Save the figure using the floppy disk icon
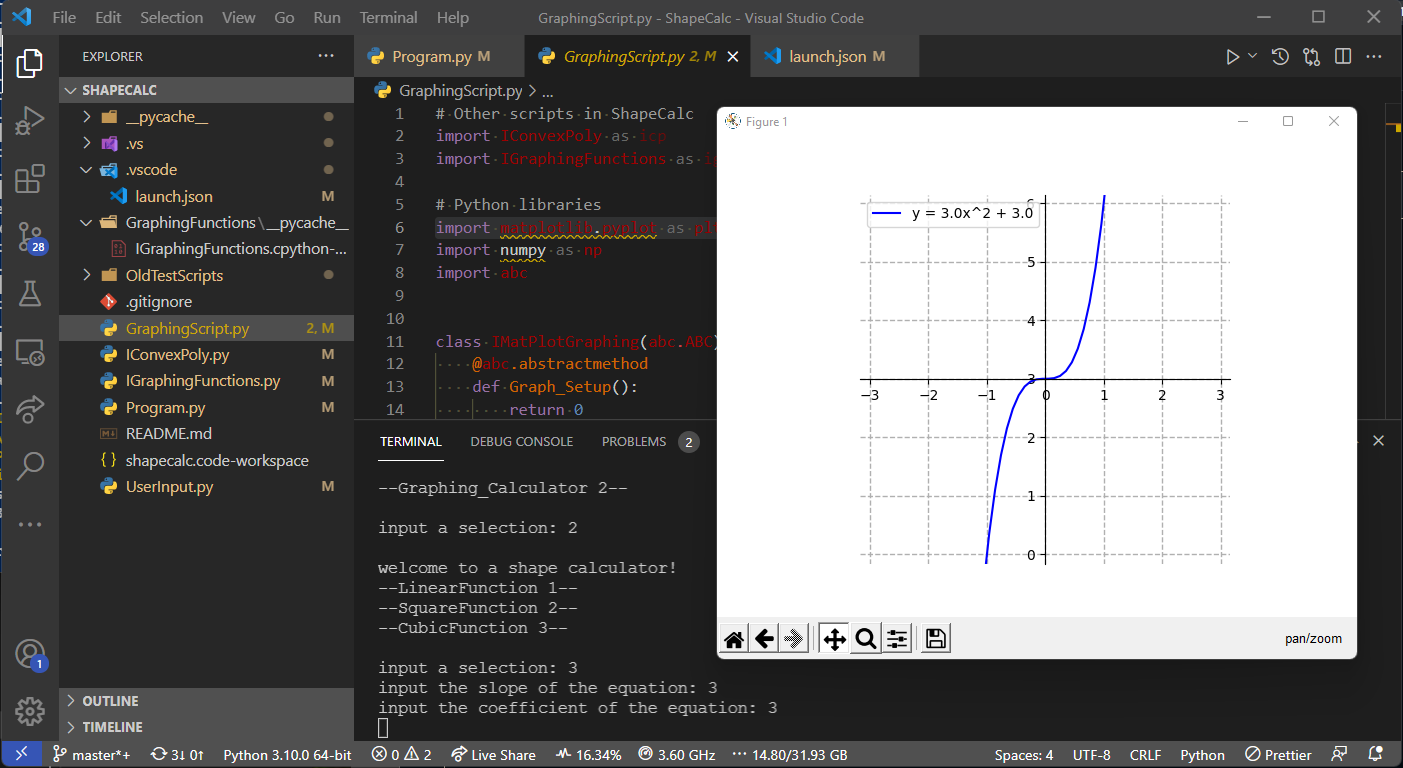 (x=934, y=638)
